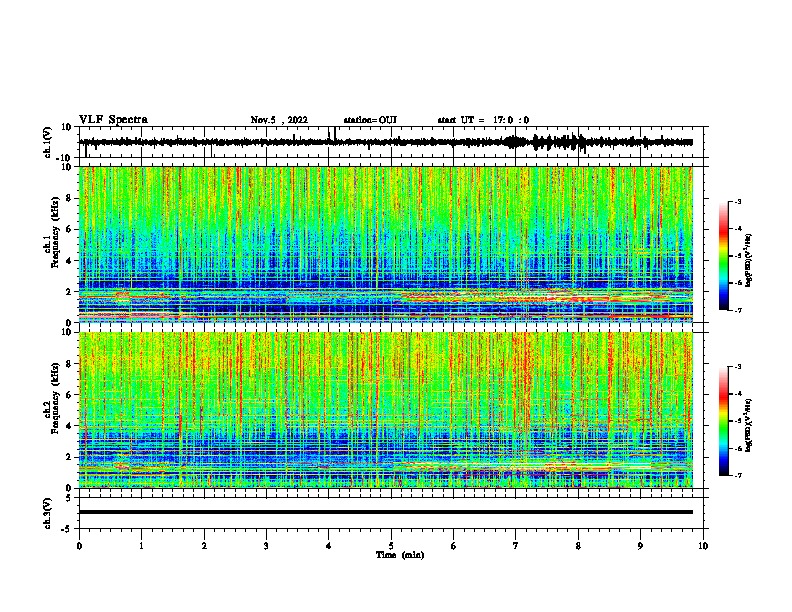Screen dimensions: 792x612
Task: Click the "6" kHz tick on ch.2 frequency axis
Action: point(69,395)
